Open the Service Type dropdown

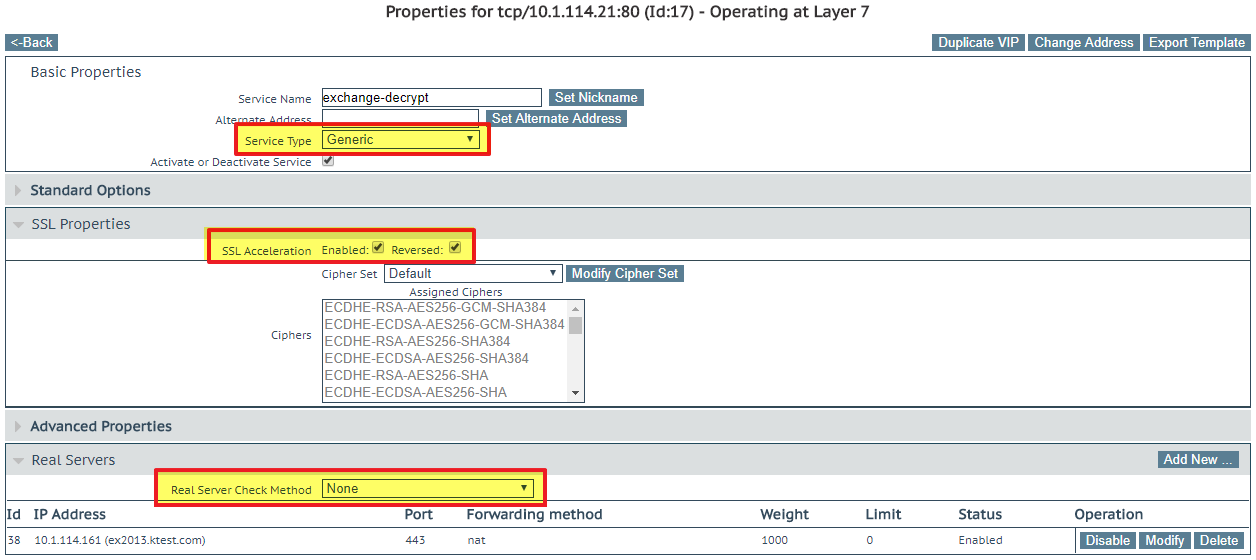click(x=400, y=140)
